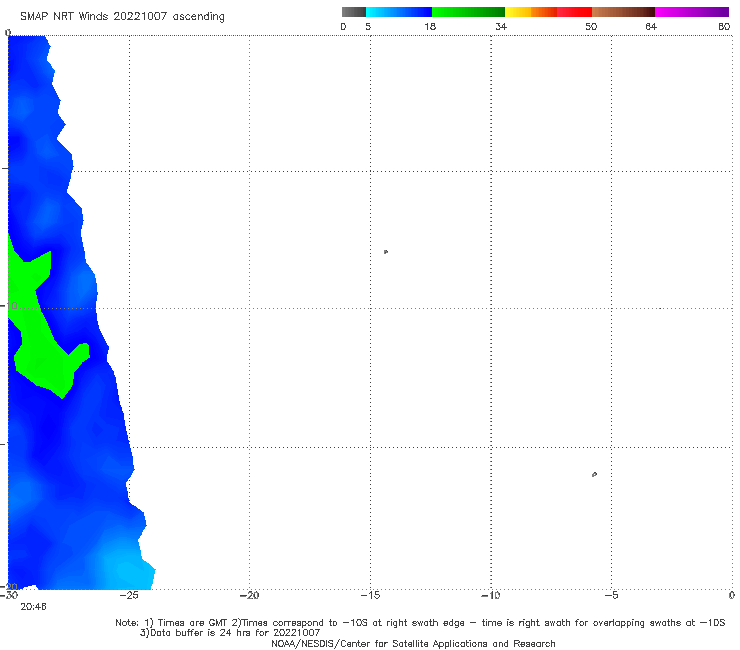Click the yellow-orange segment of the color bar
Image resolution: width=740 pixels, height=650 pixels.
point(531,12)
